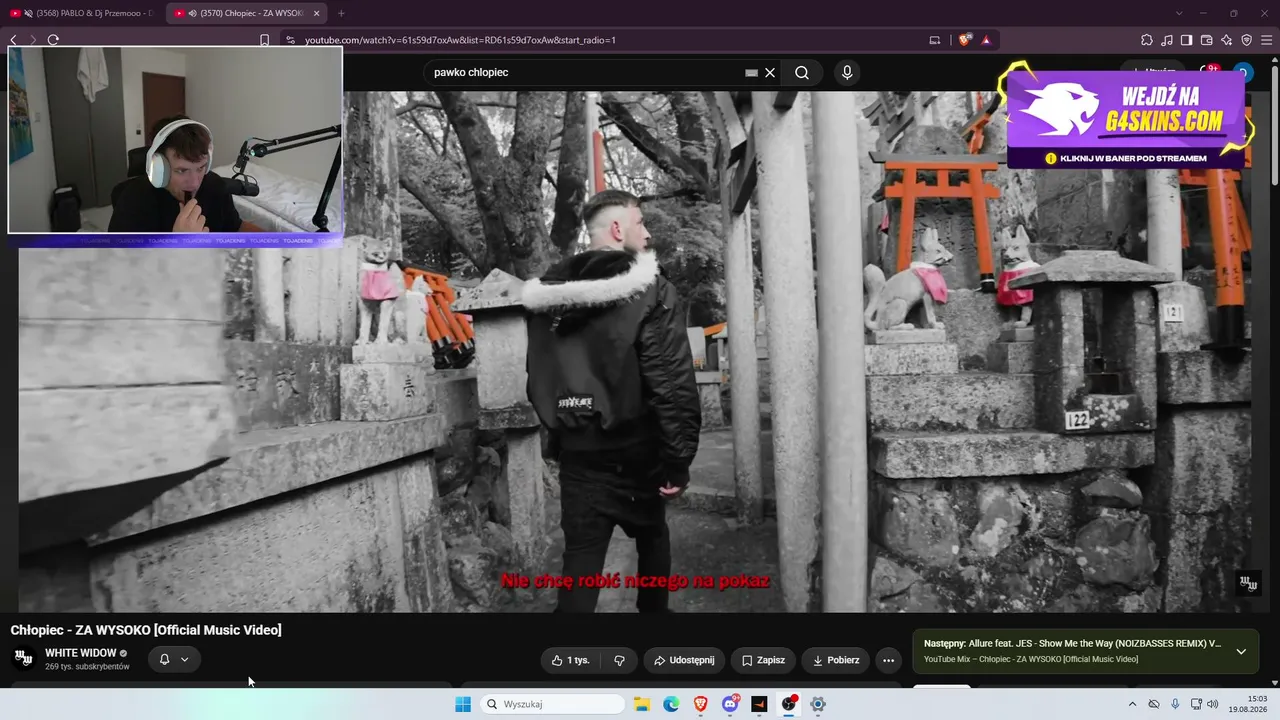Submit the YouTube search with magnifier button
Image resolution: width=1280 pixels, height=720 pixels.
pyautogui.click(x=802, y=72)
